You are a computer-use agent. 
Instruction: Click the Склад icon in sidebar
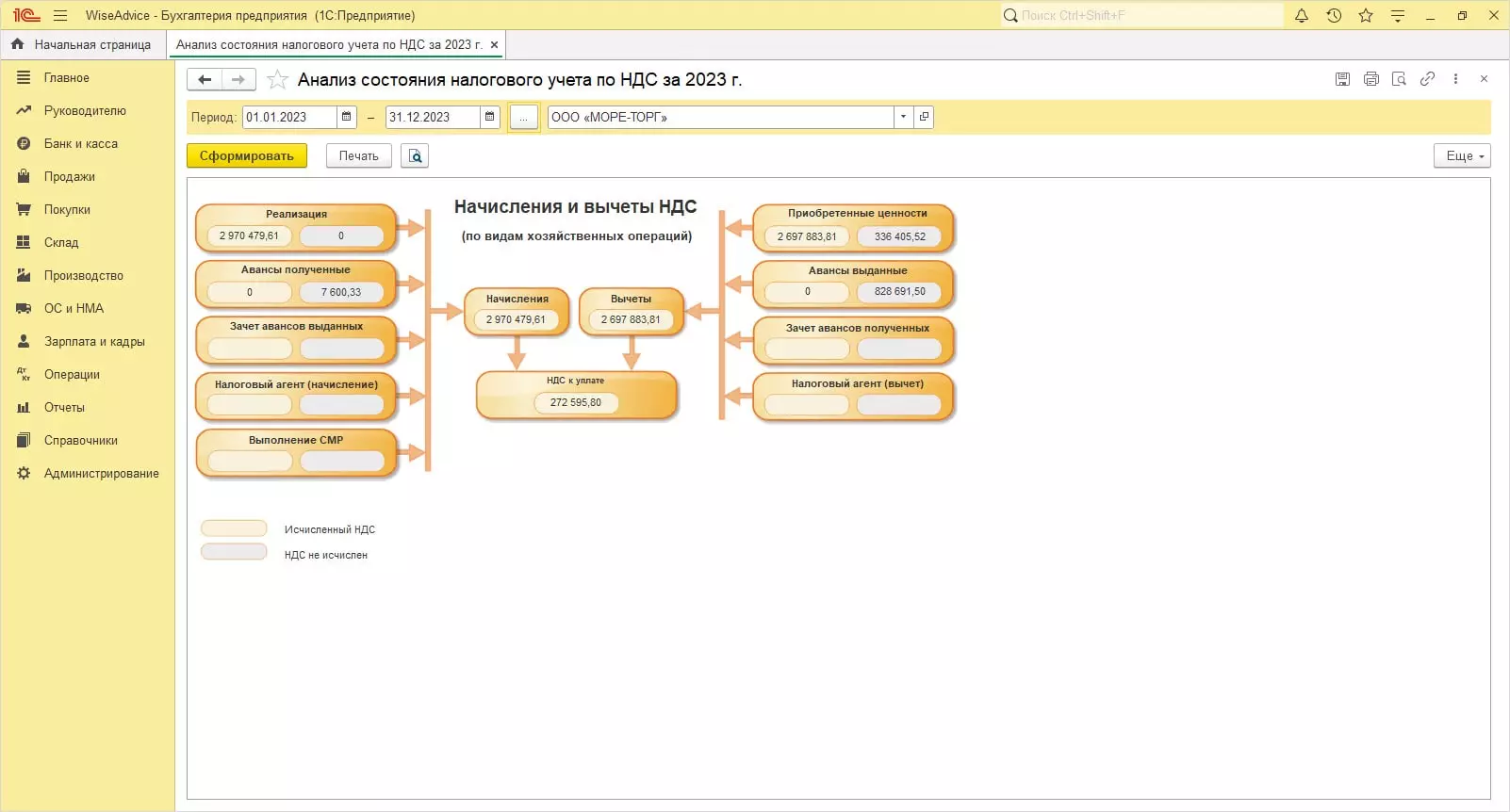pyautogui.click(x=24, y=242)
